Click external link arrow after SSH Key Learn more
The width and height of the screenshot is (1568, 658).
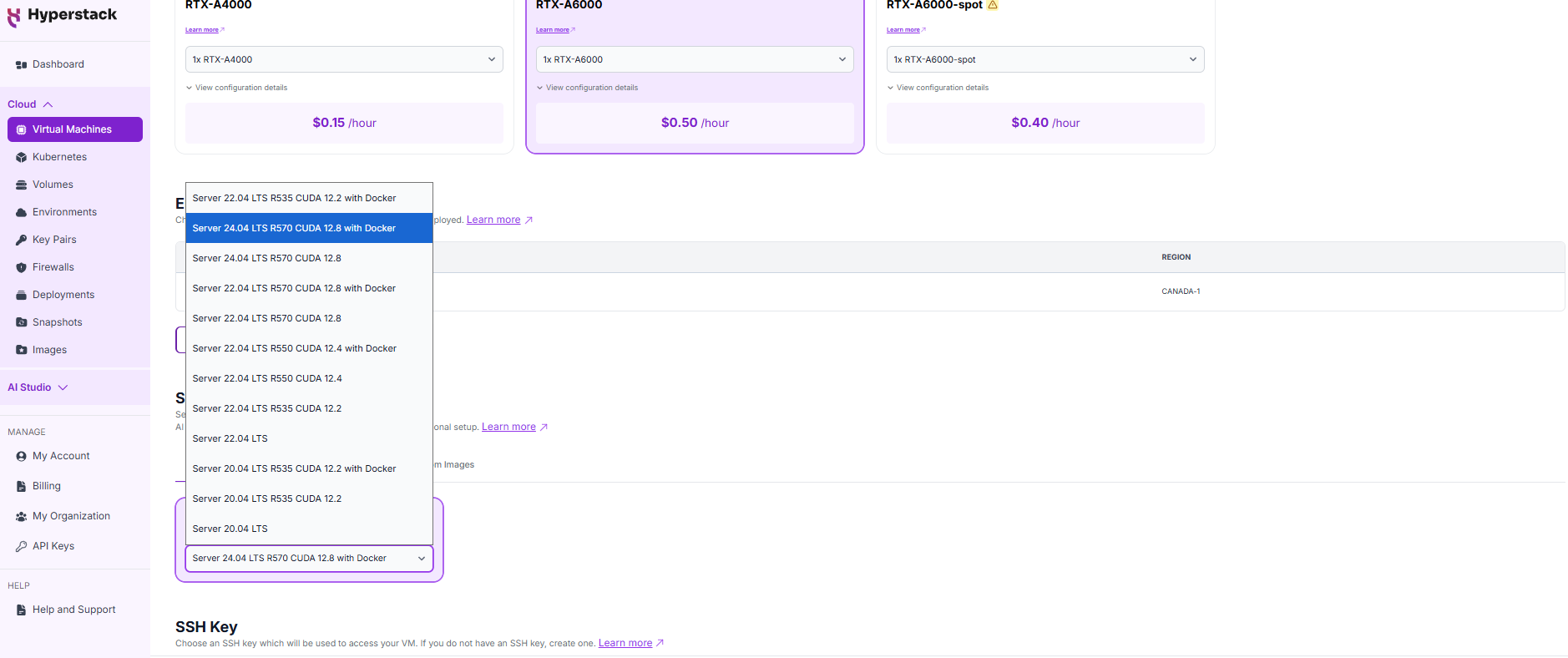point(660,643)
